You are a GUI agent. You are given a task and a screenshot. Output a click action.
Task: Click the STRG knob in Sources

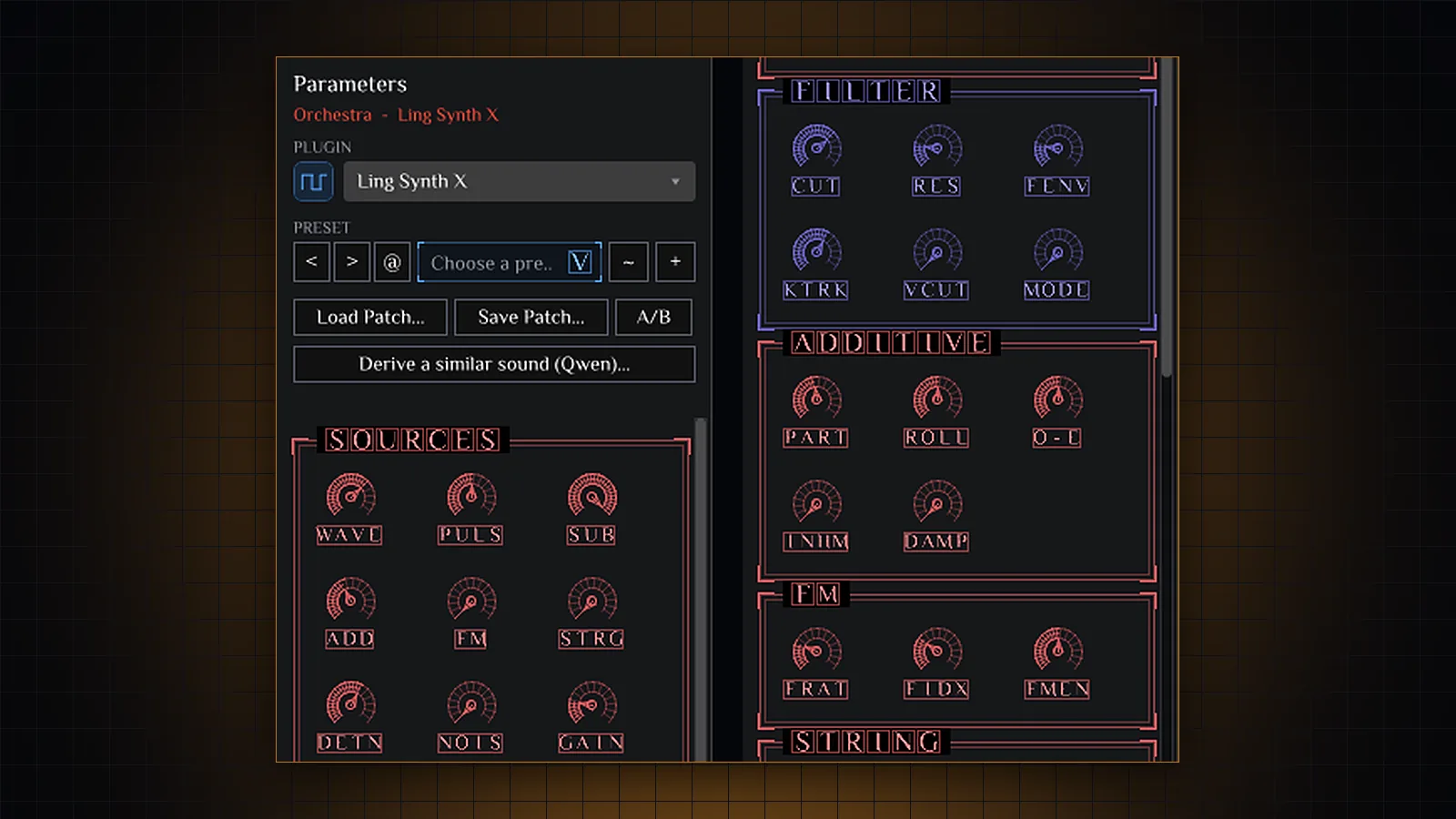(592, 600)
